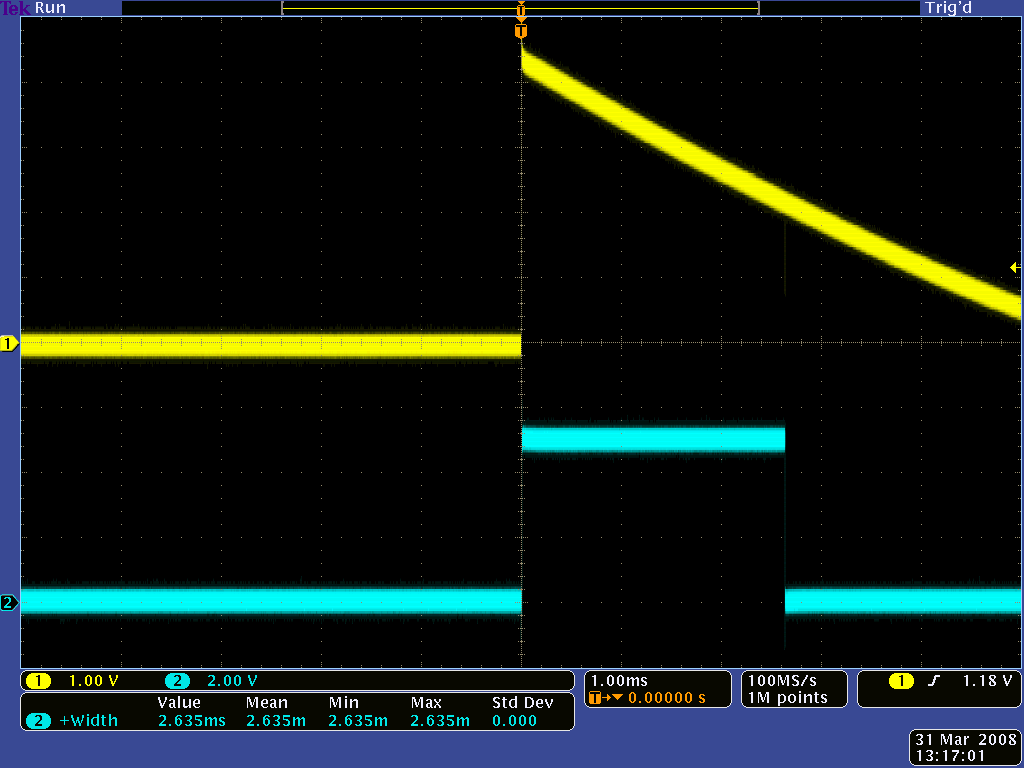Click the Channel 2 badge beside +Width measurement

[x=38, y=719]
